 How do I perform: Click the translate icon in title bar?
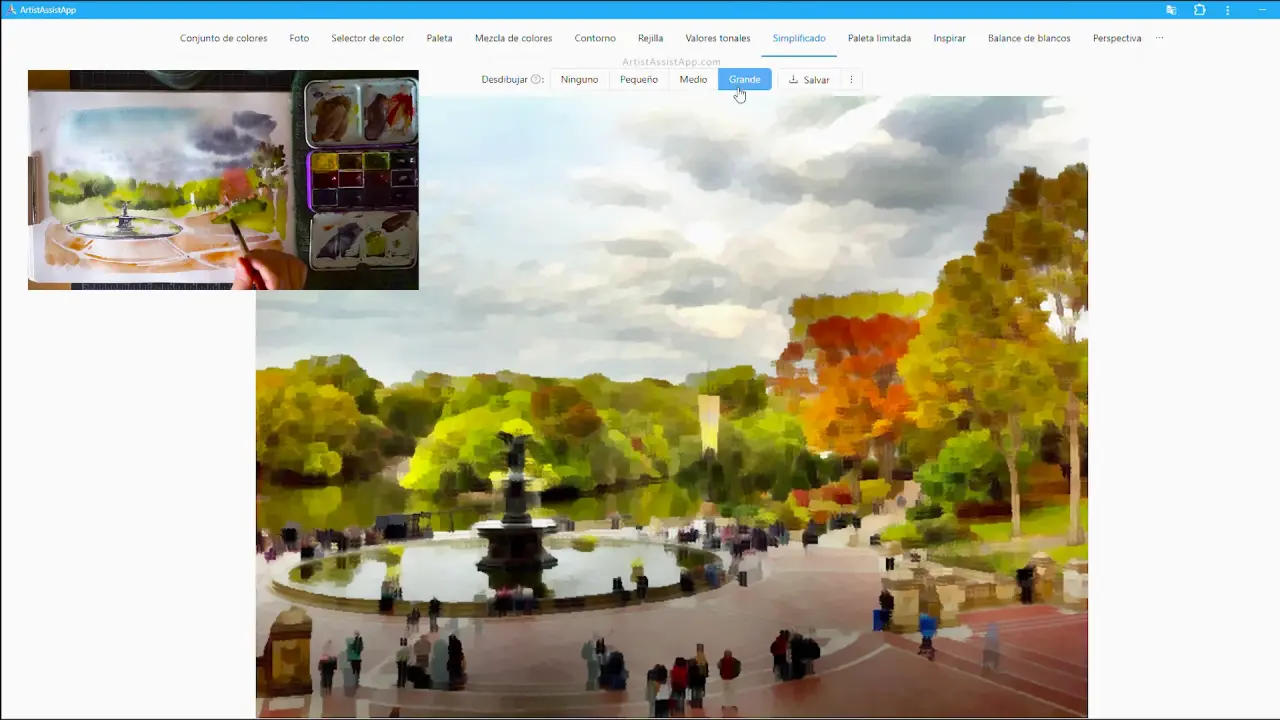tap(1171, 10)
